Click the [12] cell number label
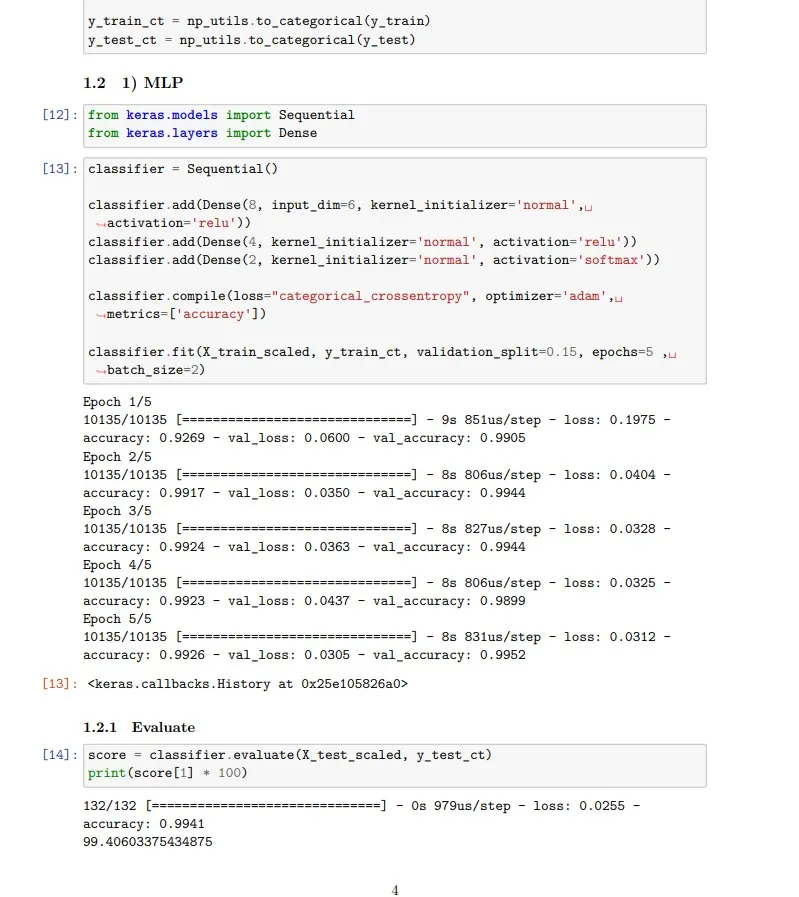The width and height of the screenshot is (799, 897). [61, 115]
